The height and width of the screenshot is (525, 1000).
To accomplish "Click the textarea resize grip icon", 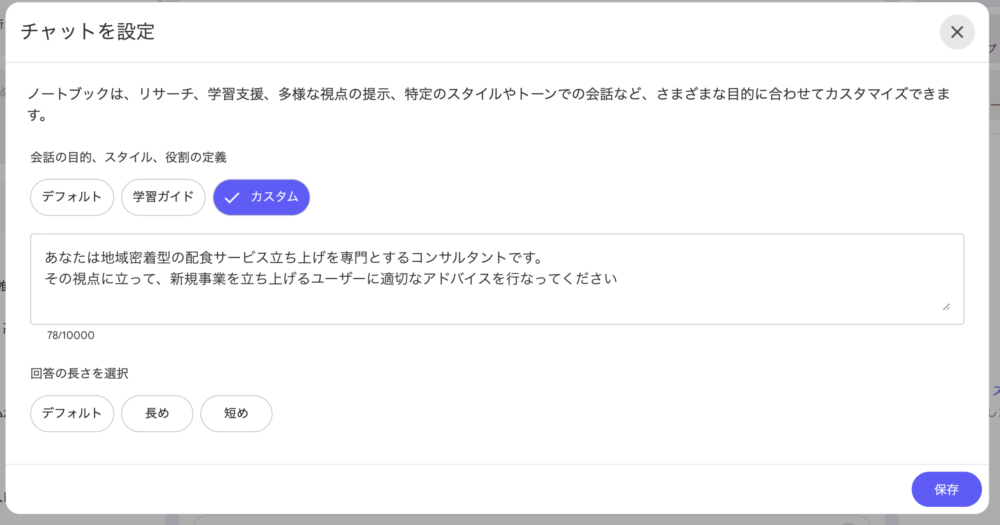I will pyautogui.click(x=945, y=307).
